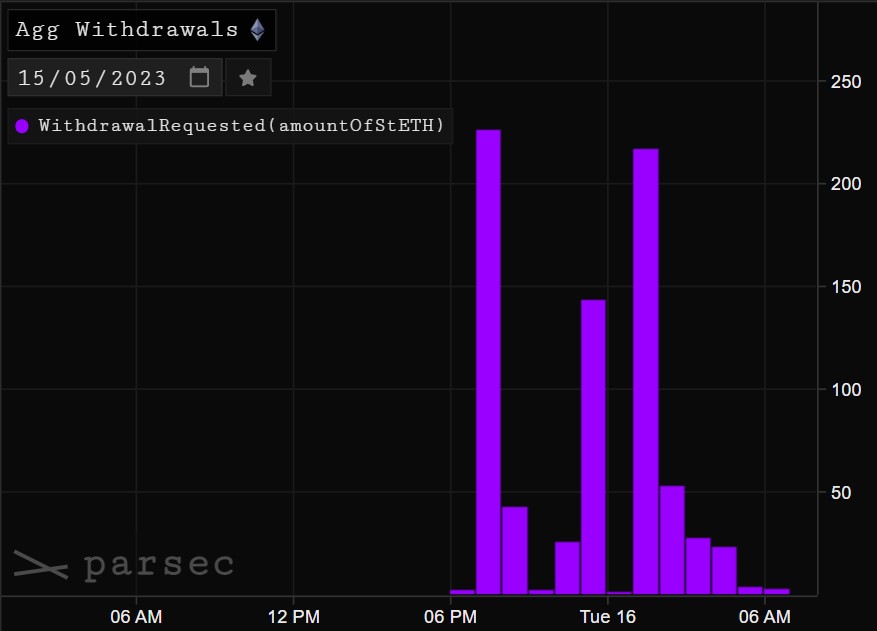Click the purple legend dot
The width and height of the screenshot is (877, 631).
[x=22, y=126]
